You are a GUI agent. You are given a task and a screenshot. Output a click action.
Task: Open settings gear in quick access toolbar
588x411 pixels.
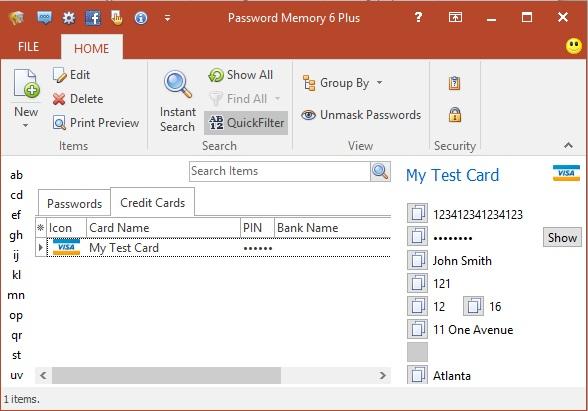point(69,18)
